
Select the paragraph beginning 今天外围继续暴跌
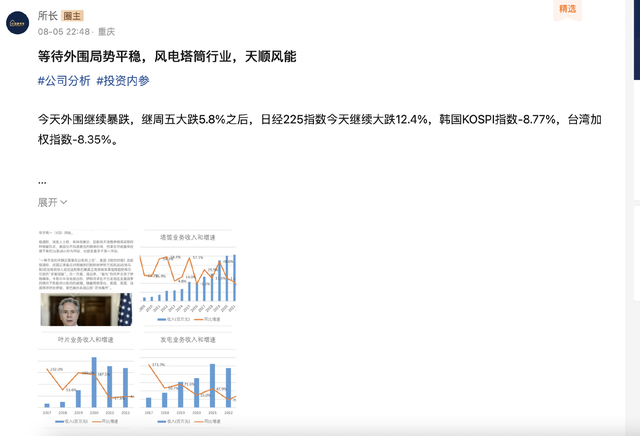coord(320,129)
